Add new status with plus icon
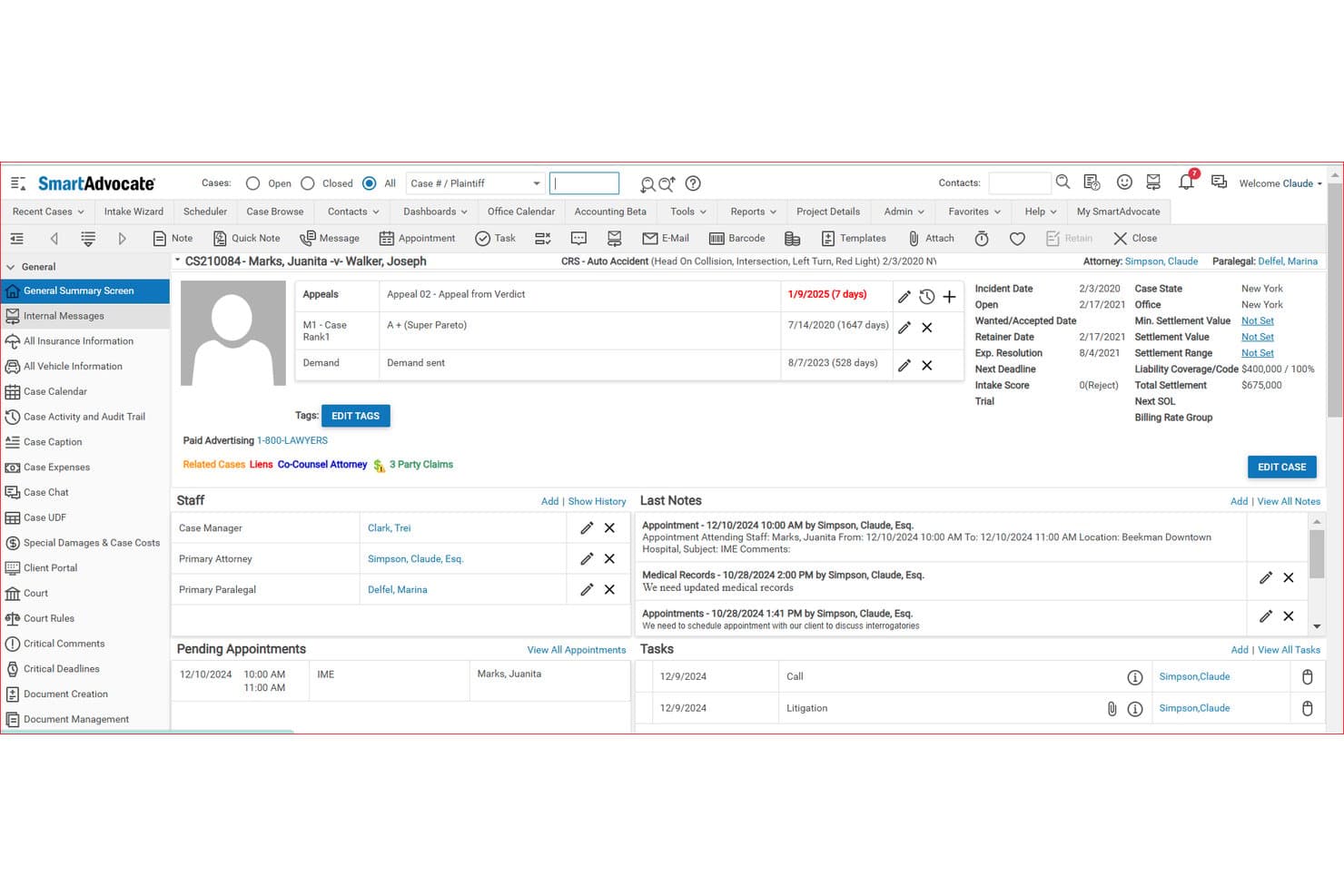This screenshot has width=1344, height=896. point(949,297)
